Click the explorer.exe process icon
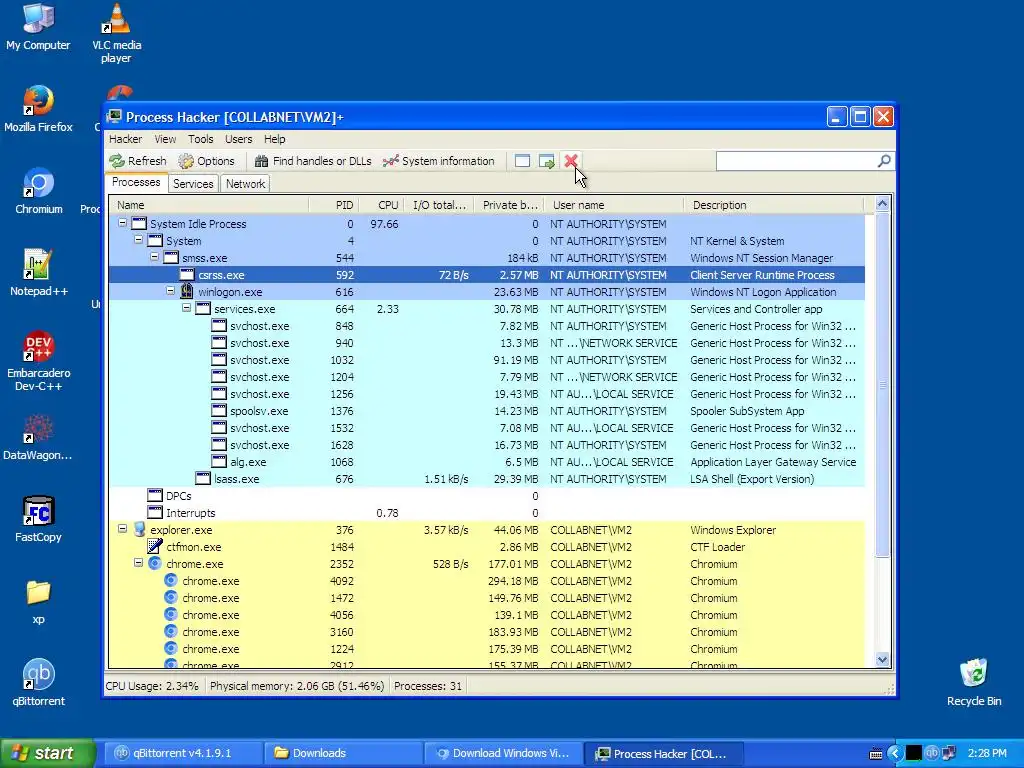The image size is (1024, 768). pyautogui.click(x=139, y=529)
